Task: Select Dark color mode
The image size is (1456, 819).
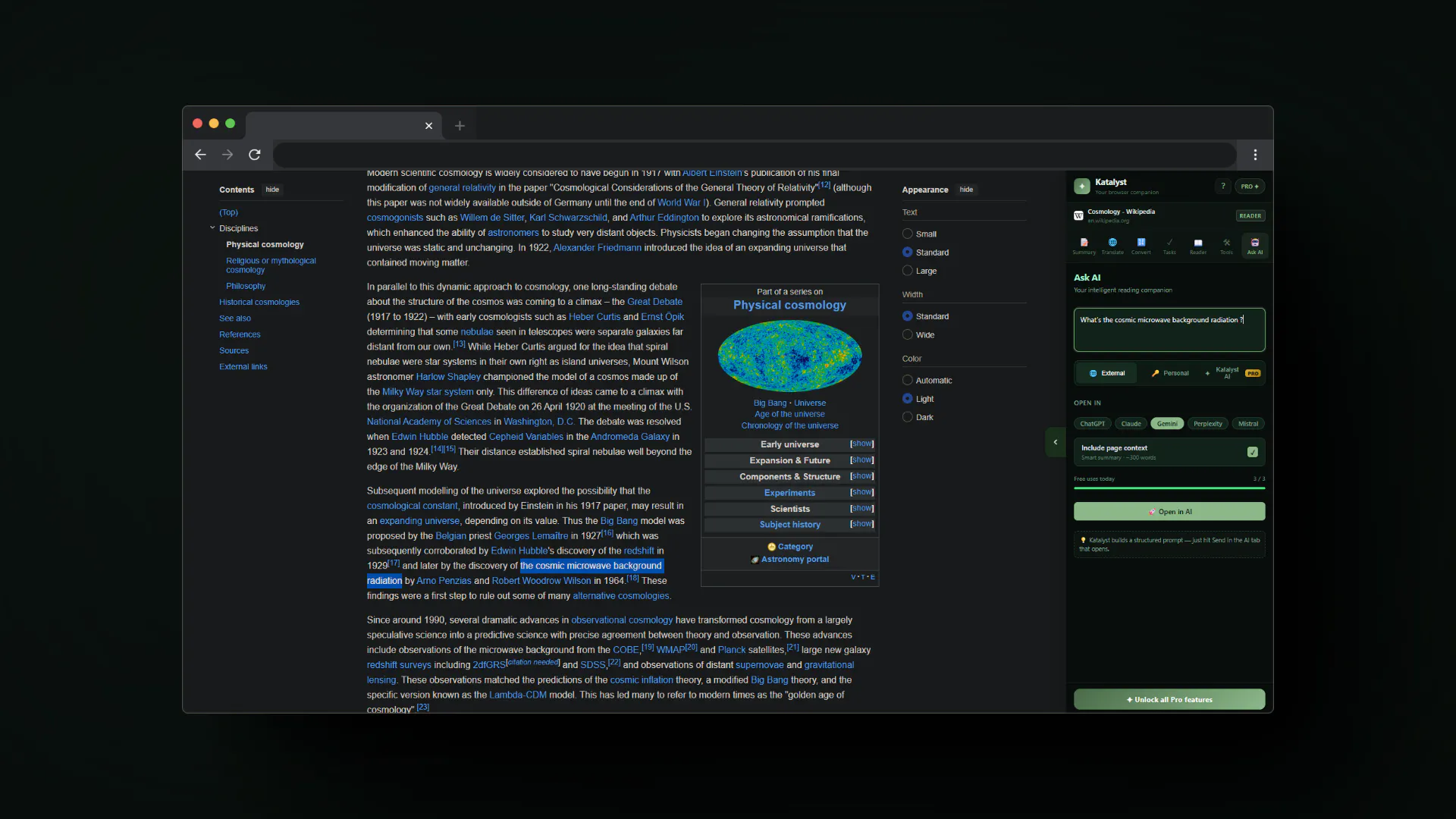Action: point(908,417)
